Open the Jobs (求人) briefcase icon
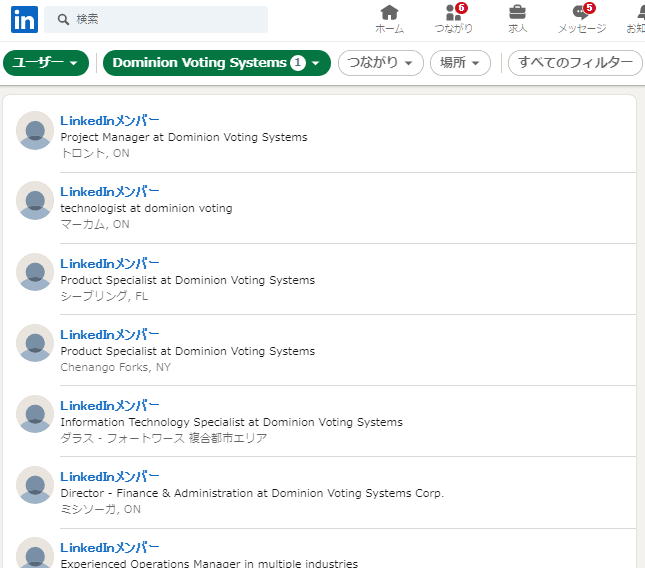Screen dimensions: 645x568 point(517,19)
